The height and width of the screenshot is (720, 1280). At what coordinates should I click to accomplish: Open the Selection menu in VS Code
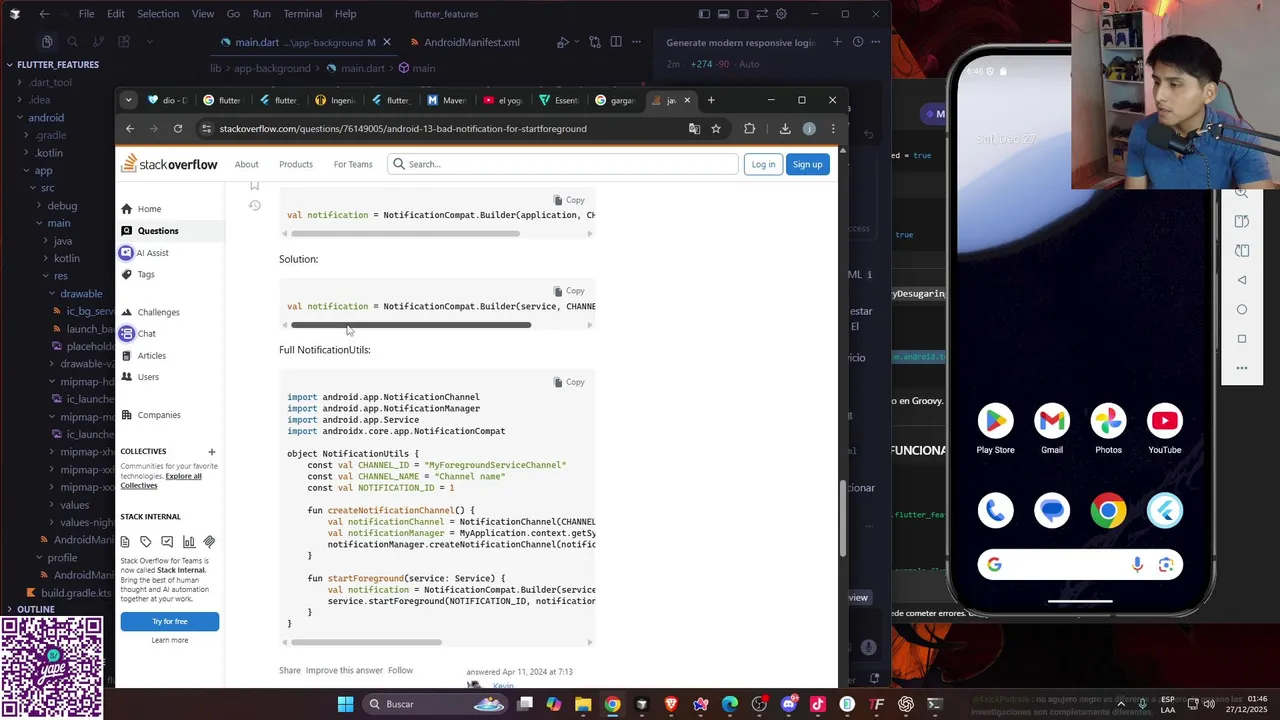[x=158, y=14]
